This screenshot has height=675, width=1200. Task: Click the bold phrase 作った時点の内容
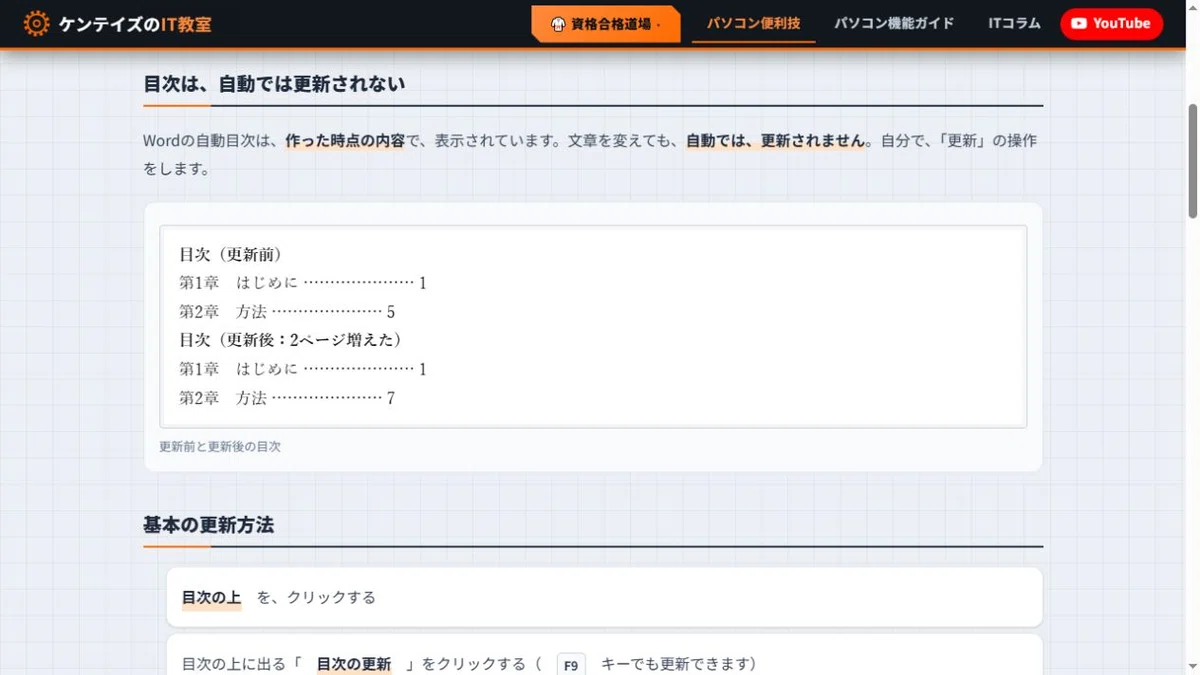pyautogui.click(x=345, y=141)
